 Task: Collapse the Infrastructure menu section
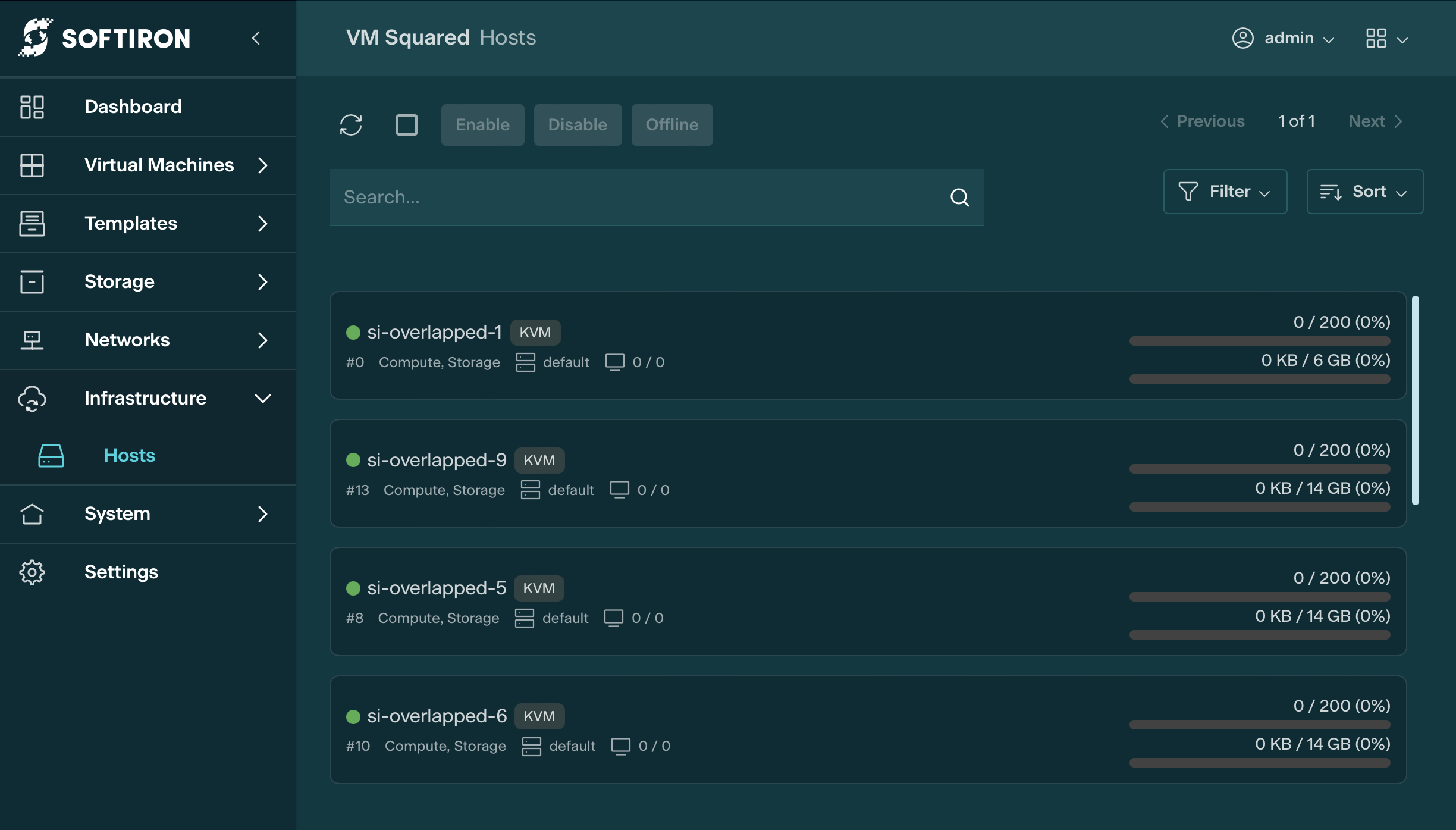(263, 399)
